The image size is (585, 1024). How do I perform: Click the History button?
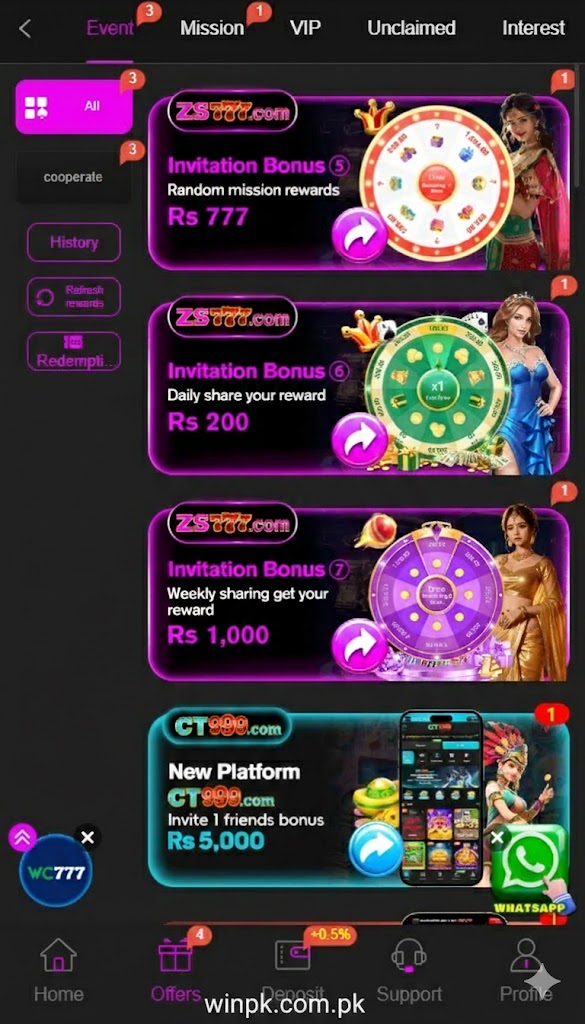coord(74,242)
